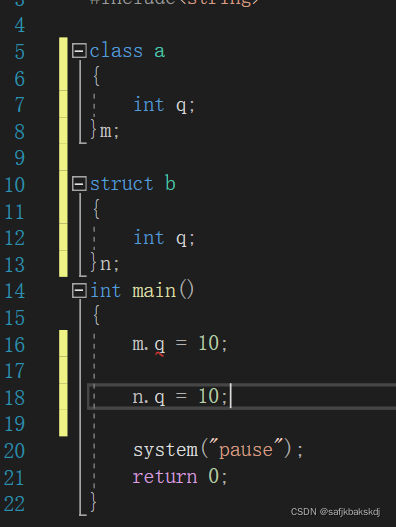
Task: Click the opening brace on line 15
Action: tap(96, 315)
